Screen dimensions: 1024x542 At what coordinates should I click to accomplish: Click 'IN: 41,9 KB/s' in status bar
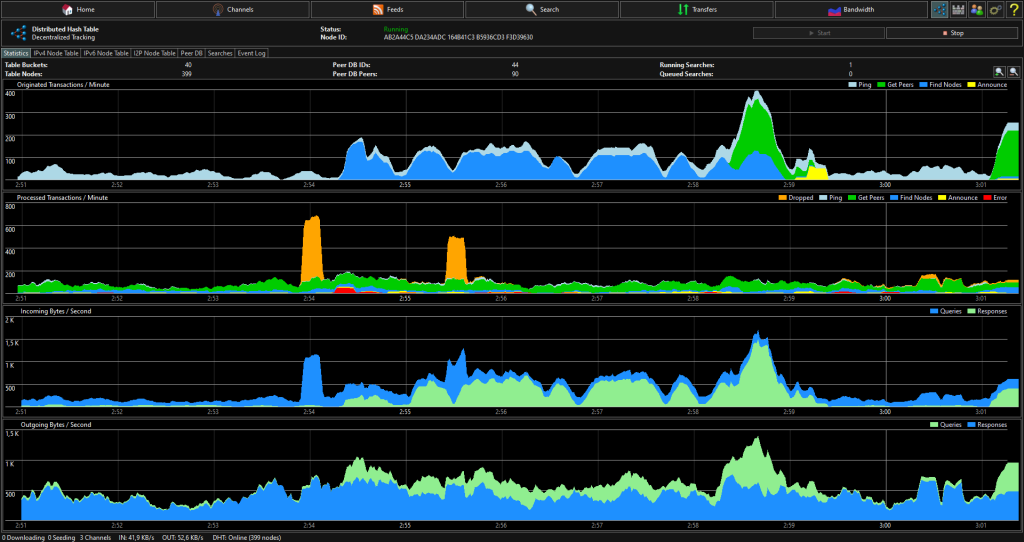coord(136,537)
